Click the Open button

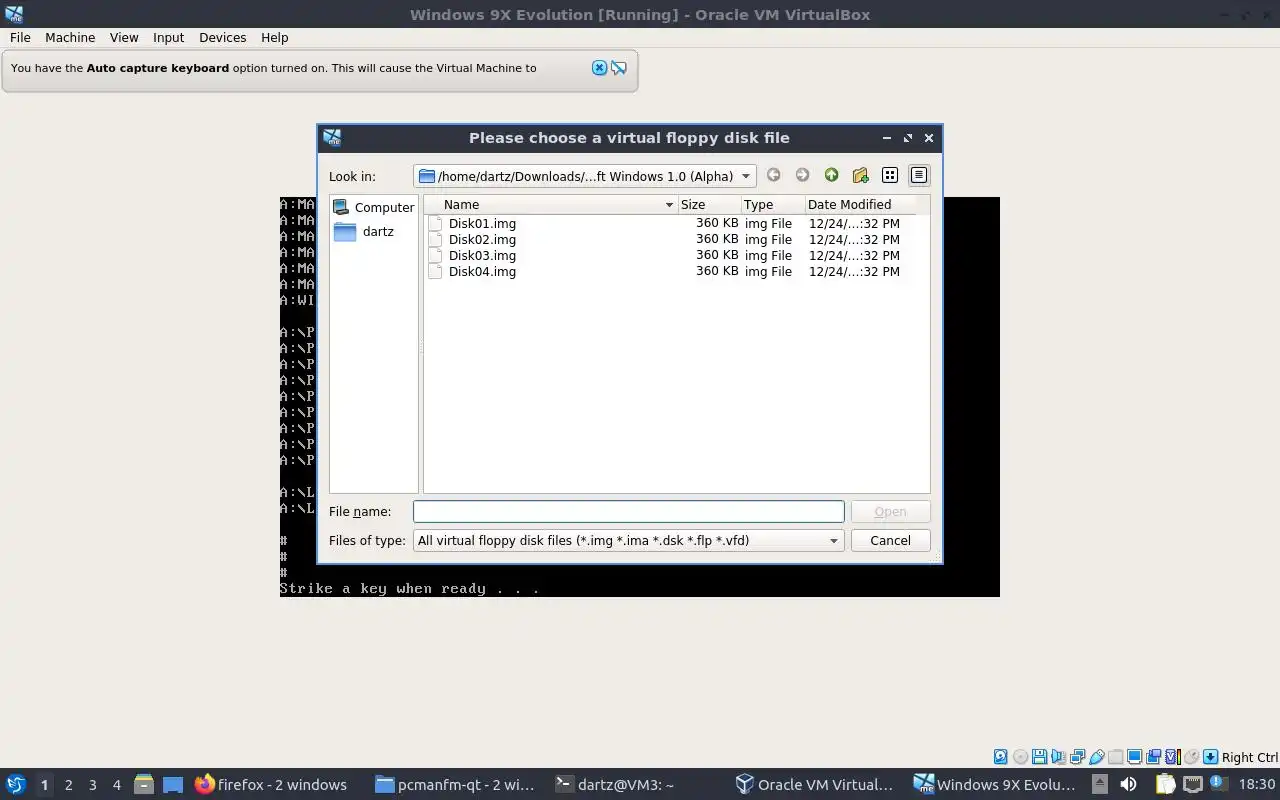tap(890, 511)
